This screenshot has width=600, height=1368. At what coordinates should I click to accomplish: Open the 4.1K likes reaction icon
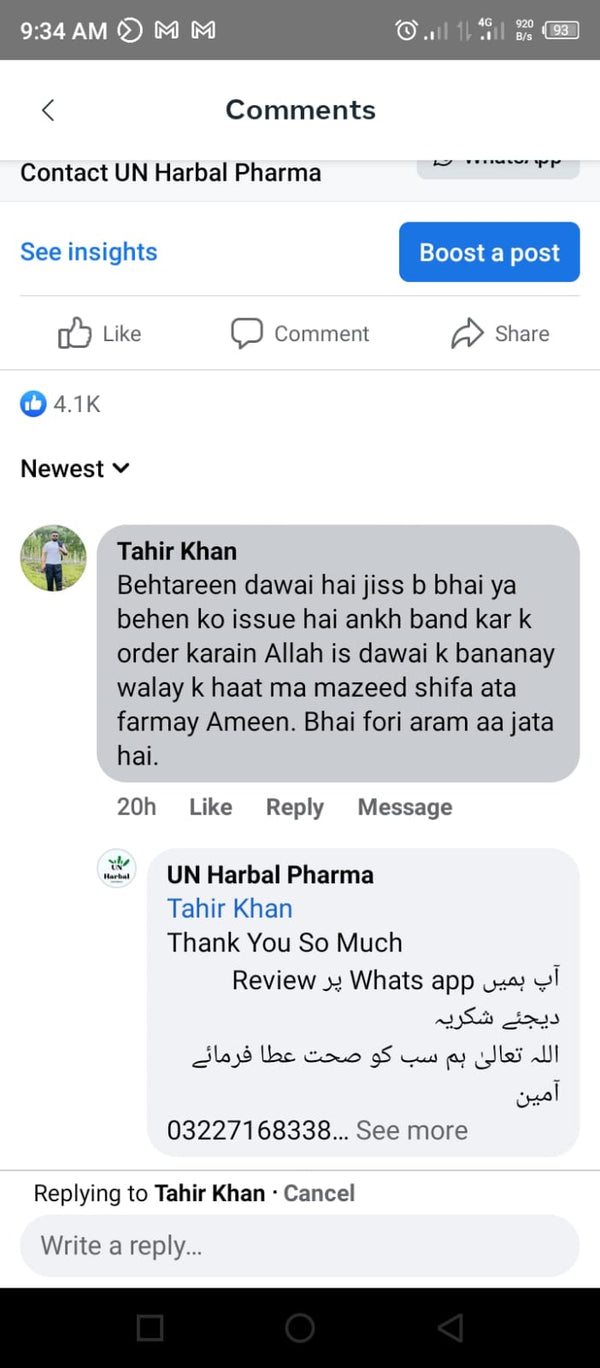[x=34, y=404]
